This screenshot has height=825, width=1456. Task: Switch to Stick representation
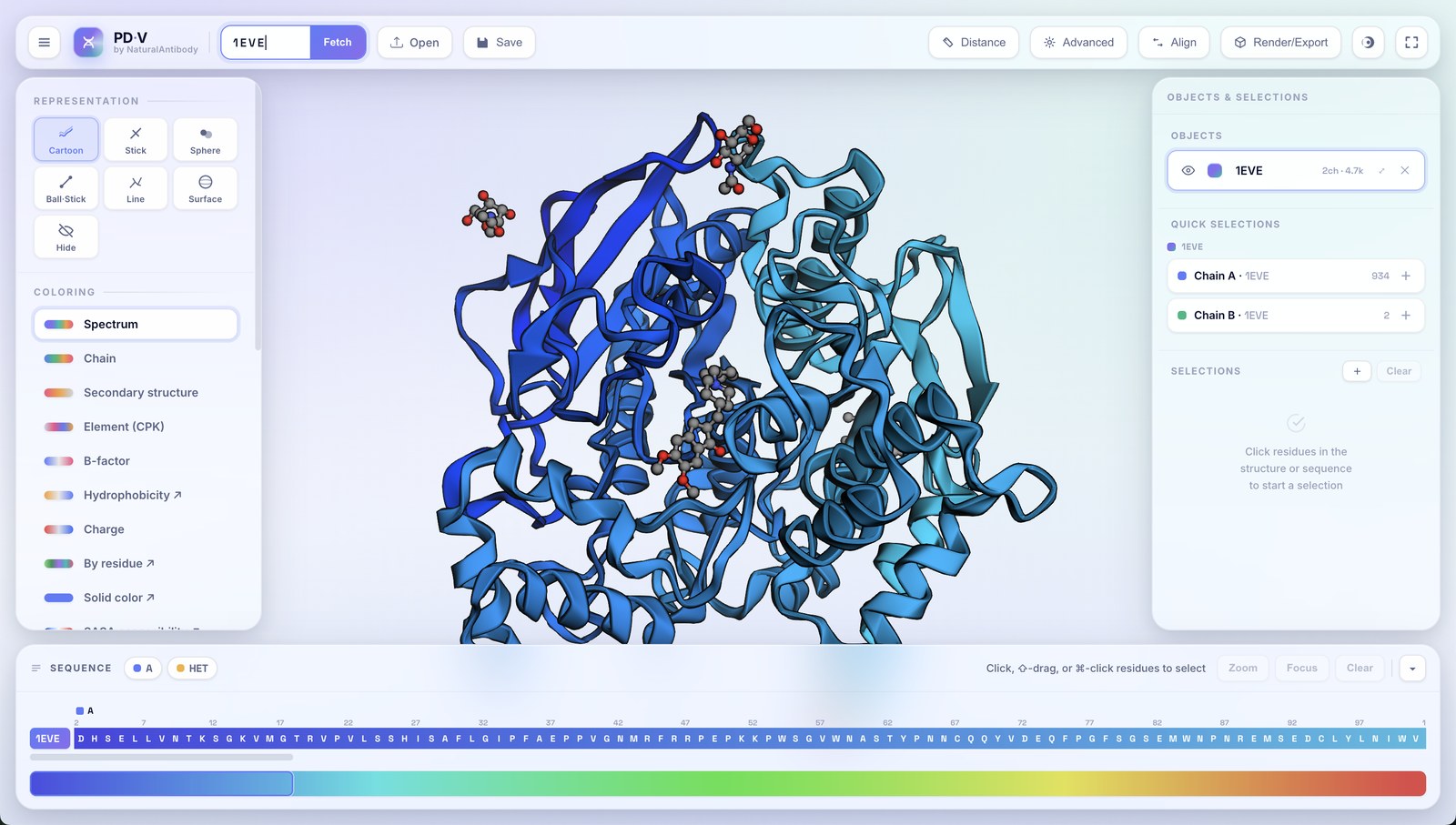[136, 139]
